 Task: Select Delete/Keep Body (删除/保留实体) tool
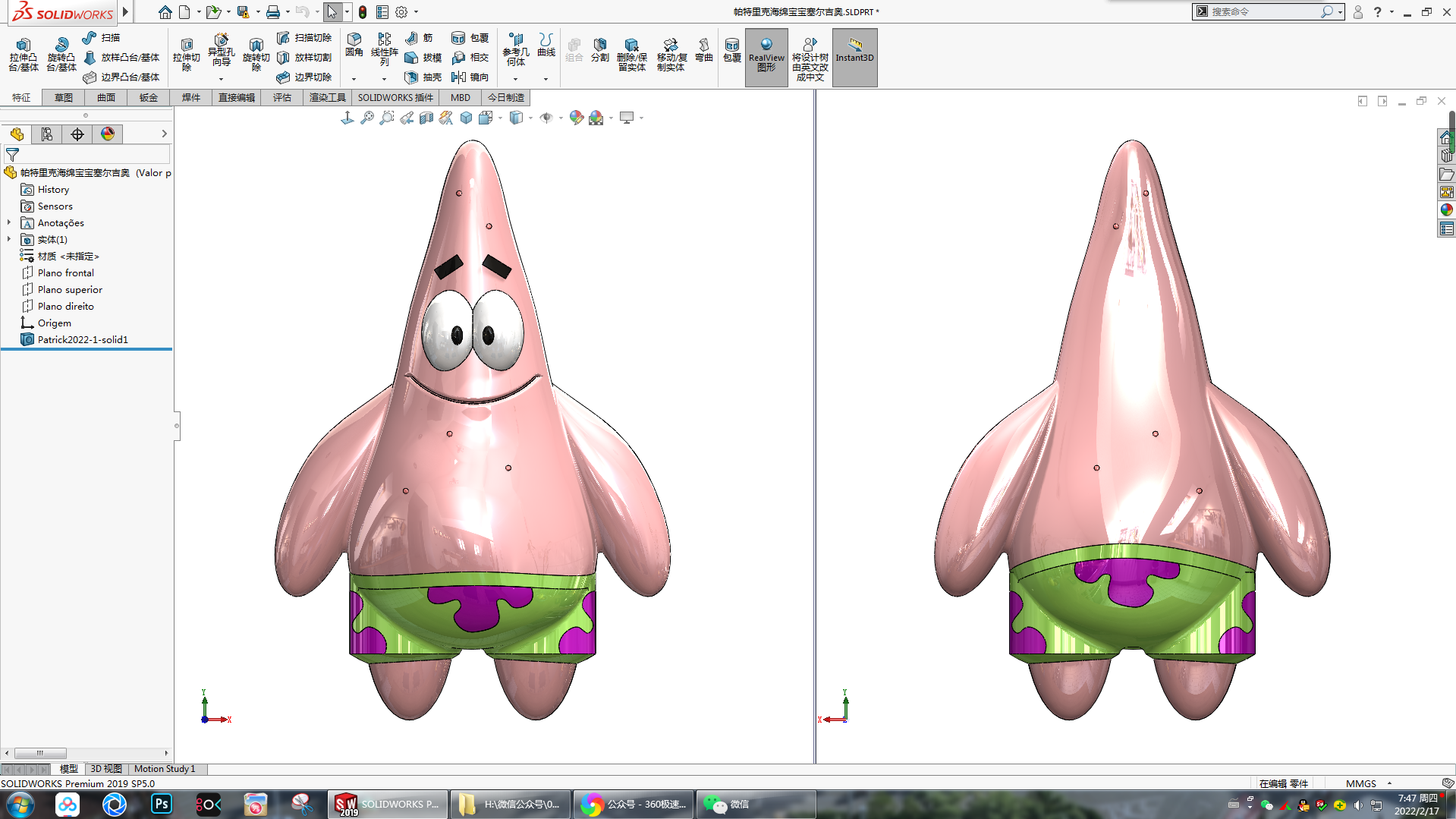tap(631, 55)
